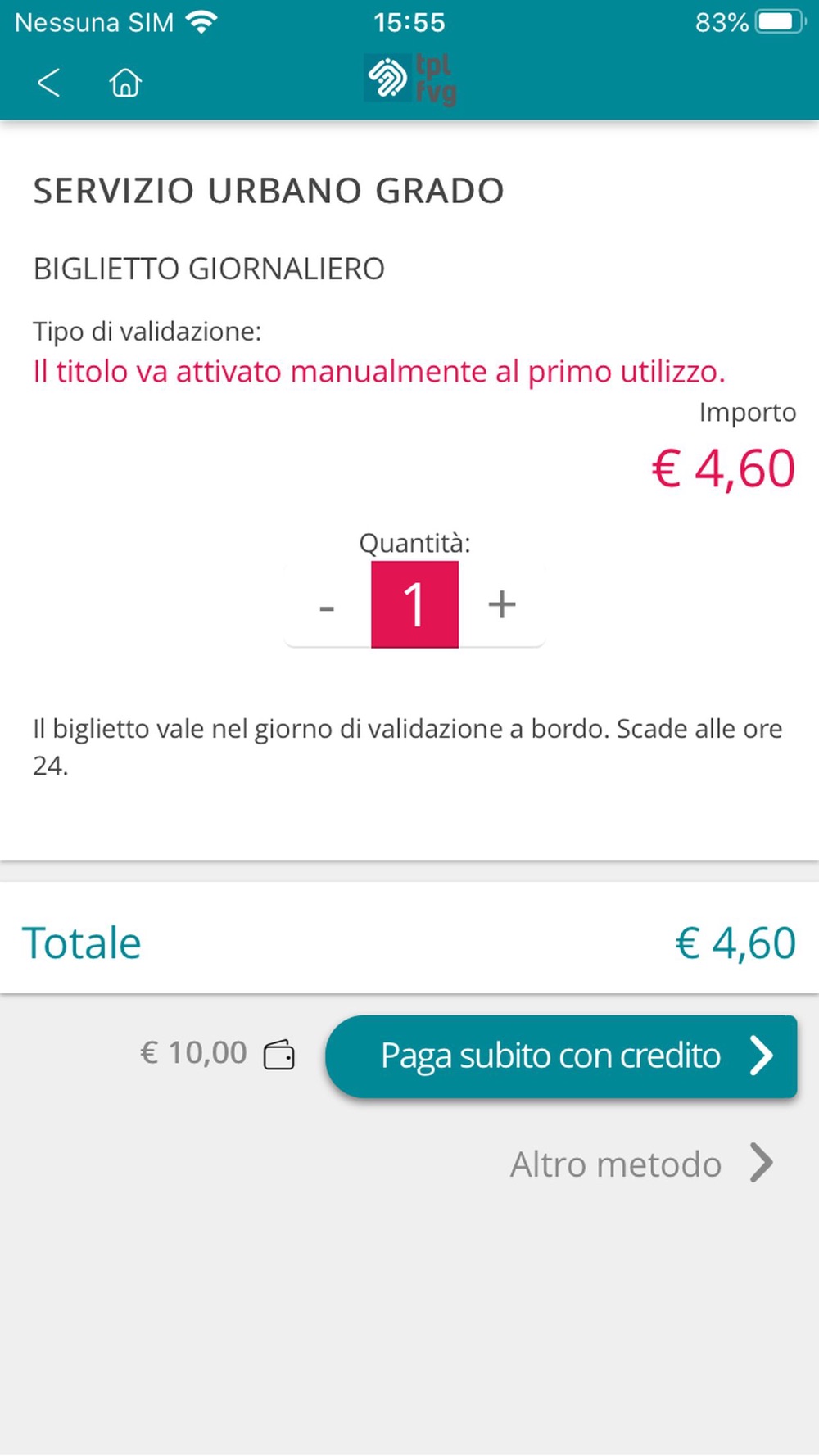Tap the red manual activation notice
This screenshot has height=1456, width=819.
379,372
